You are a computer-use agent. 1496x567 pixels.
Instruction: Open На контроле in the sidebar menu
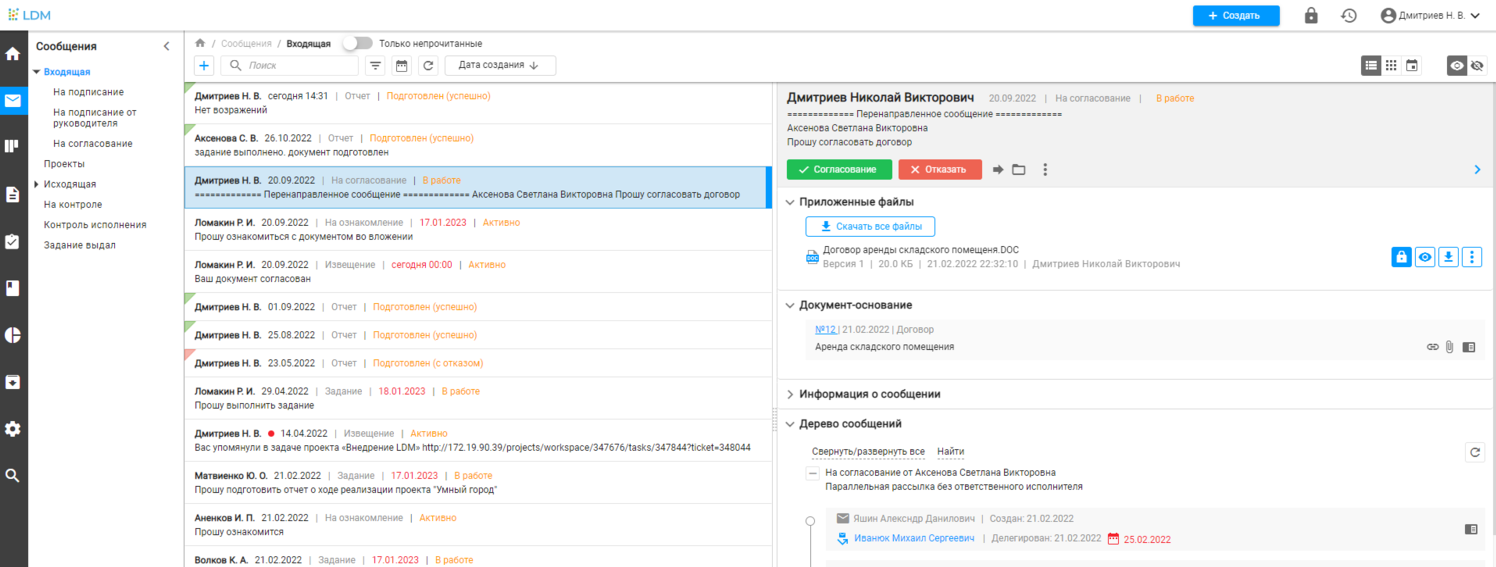(x=73, y=205)
